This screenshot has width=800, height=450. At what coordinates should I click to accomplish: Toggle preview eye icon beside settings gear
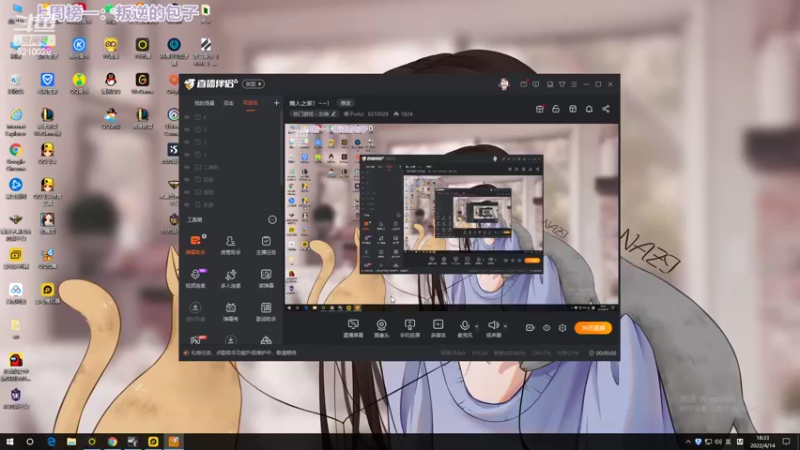coord(546,328)
